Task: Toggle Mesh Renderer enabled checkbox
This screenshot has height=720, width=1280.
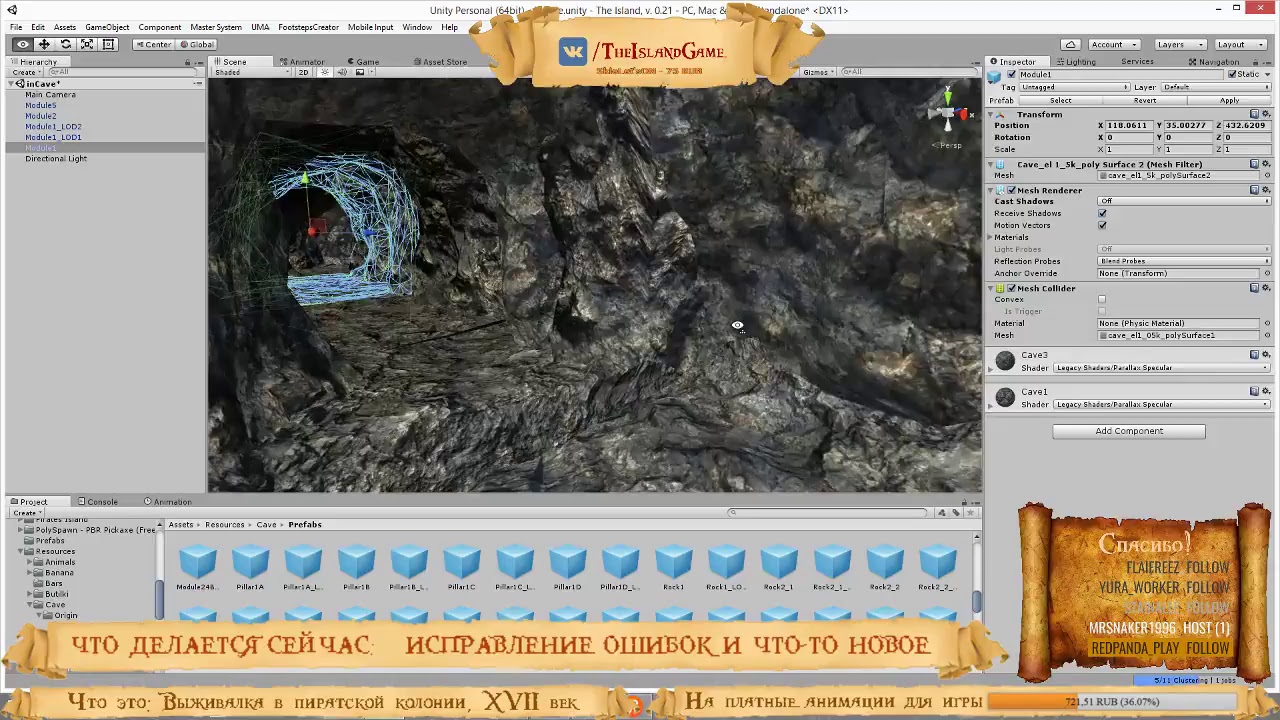Action: [1011, 190]
